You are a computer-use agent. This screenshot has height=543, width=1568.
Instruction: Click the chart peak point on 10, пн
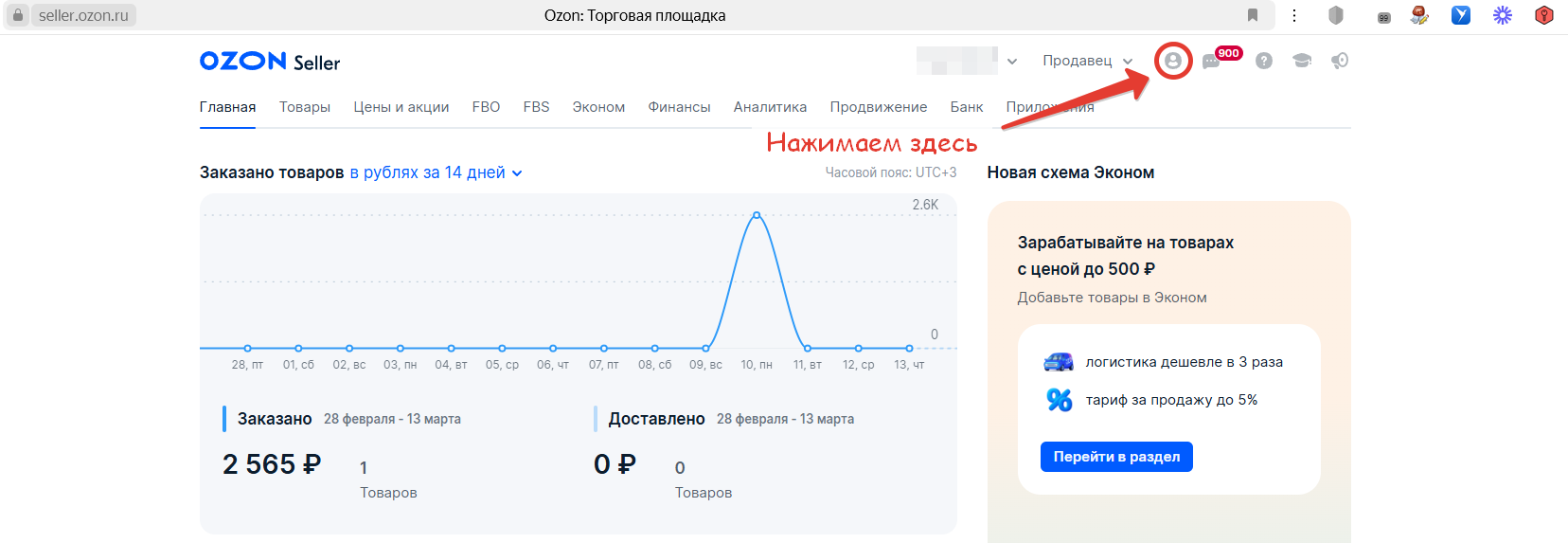tap(757, 215)
